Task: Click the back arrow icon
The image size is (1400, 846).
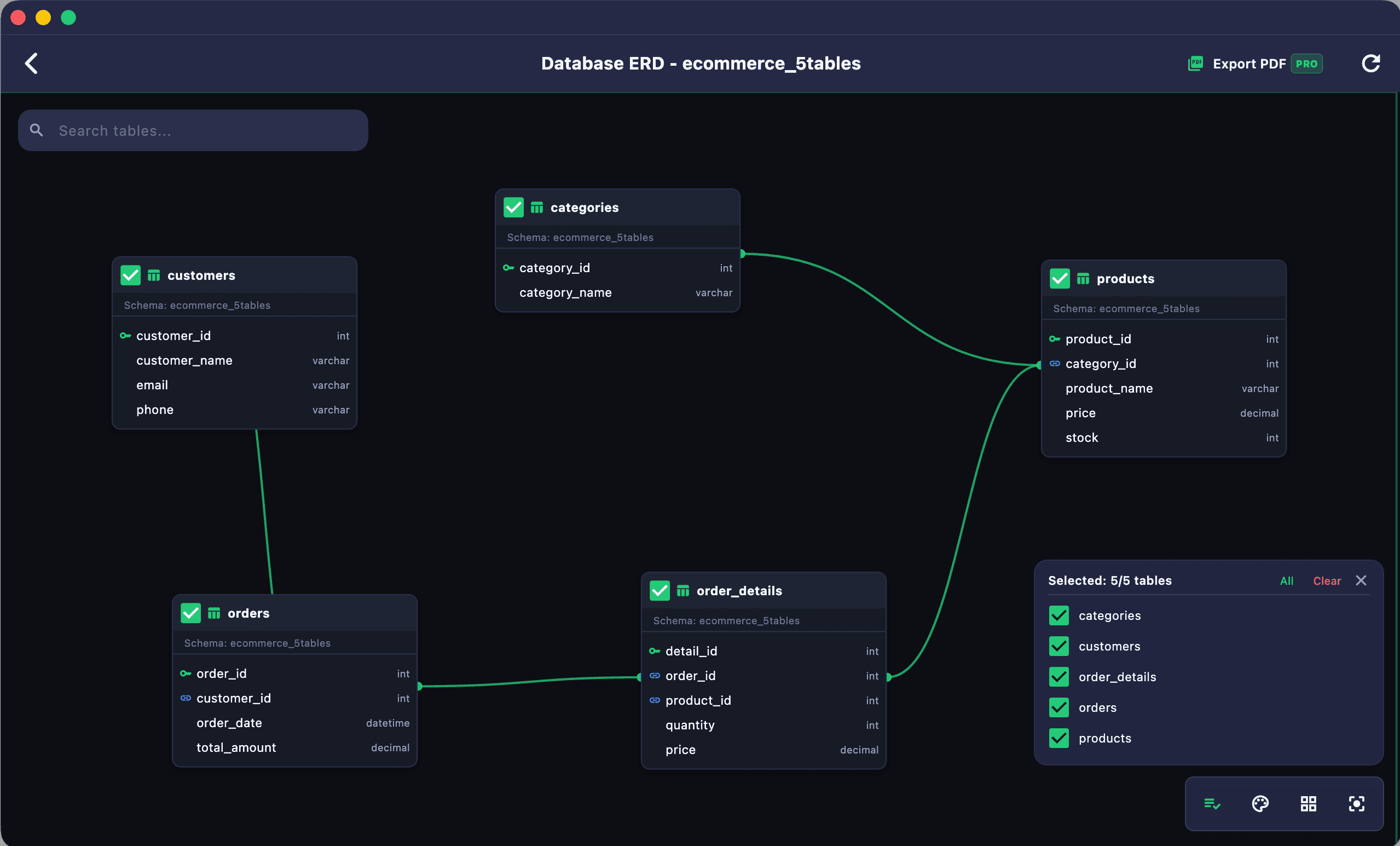Action: (x=31, y=63)
